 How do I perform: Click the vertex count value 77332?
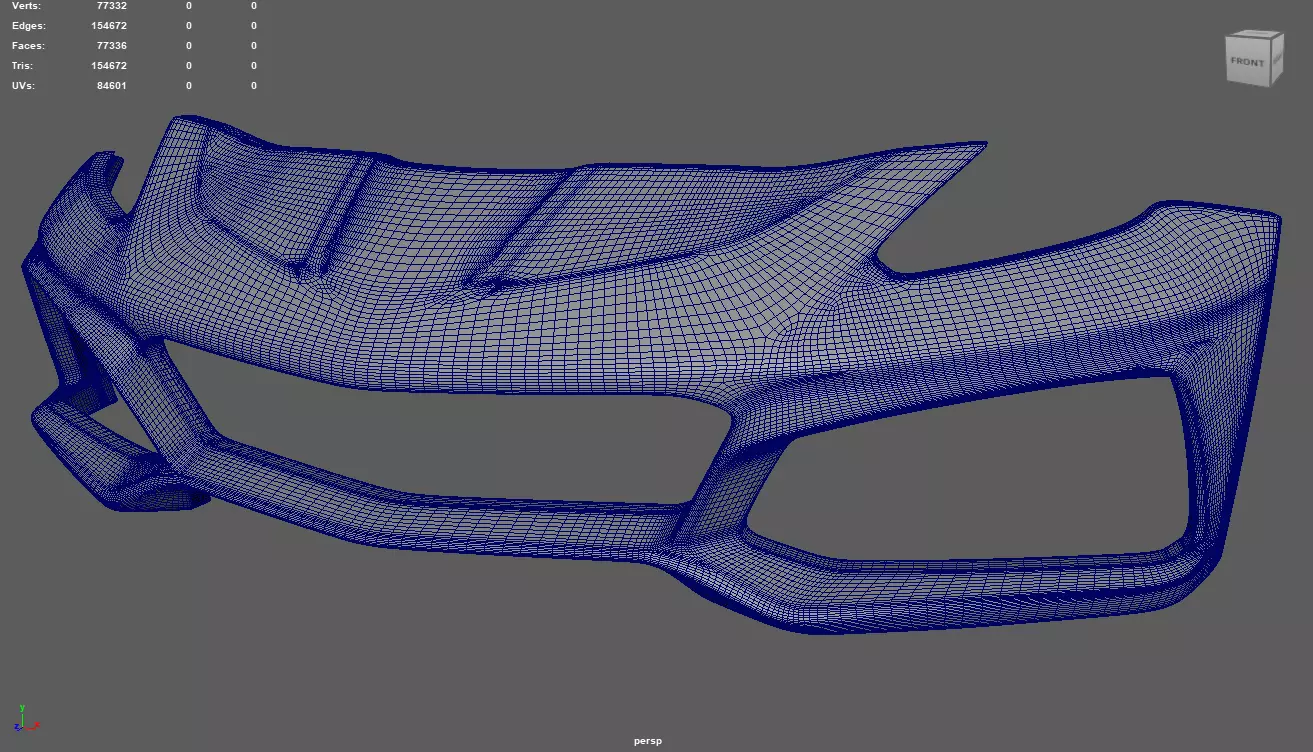(111, 6)
